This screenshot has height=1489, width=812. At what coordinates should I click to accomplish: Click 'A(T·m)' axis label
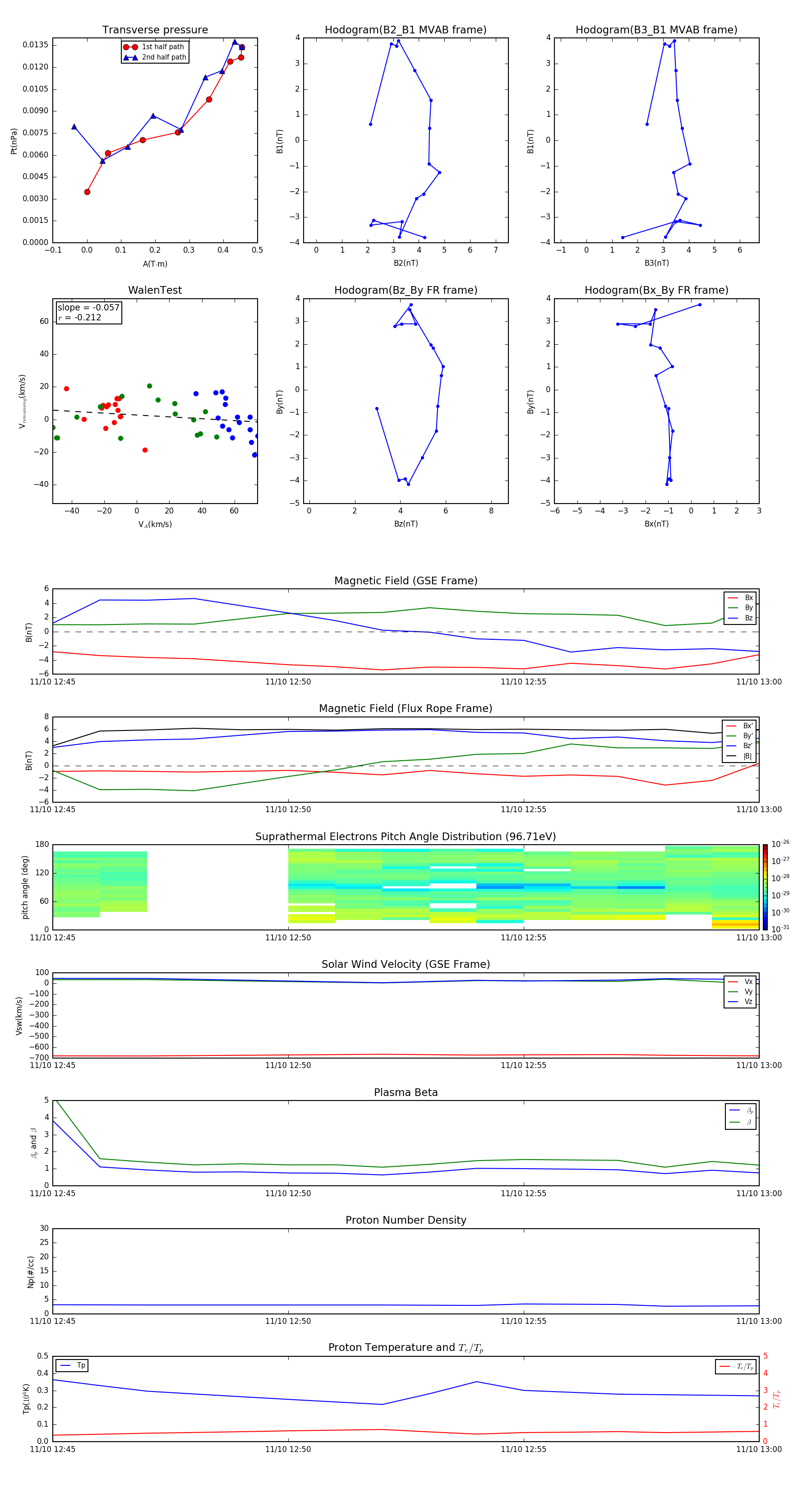pos(155,264)
